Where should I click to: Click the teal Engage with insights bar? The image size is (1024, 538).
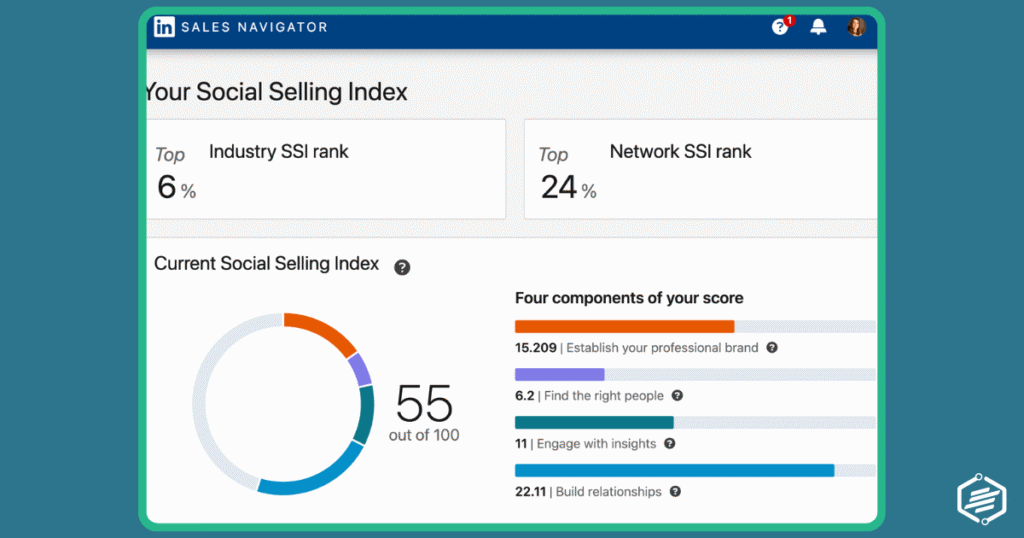click(594, 422)
